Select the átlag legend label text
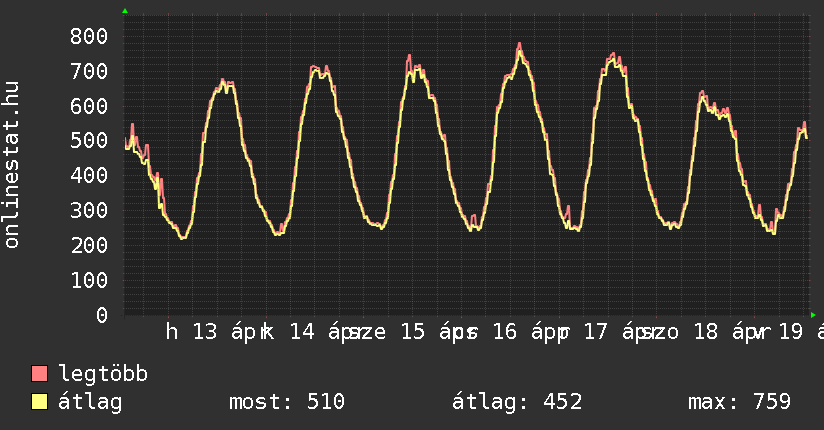 click(x=90, y=402)
